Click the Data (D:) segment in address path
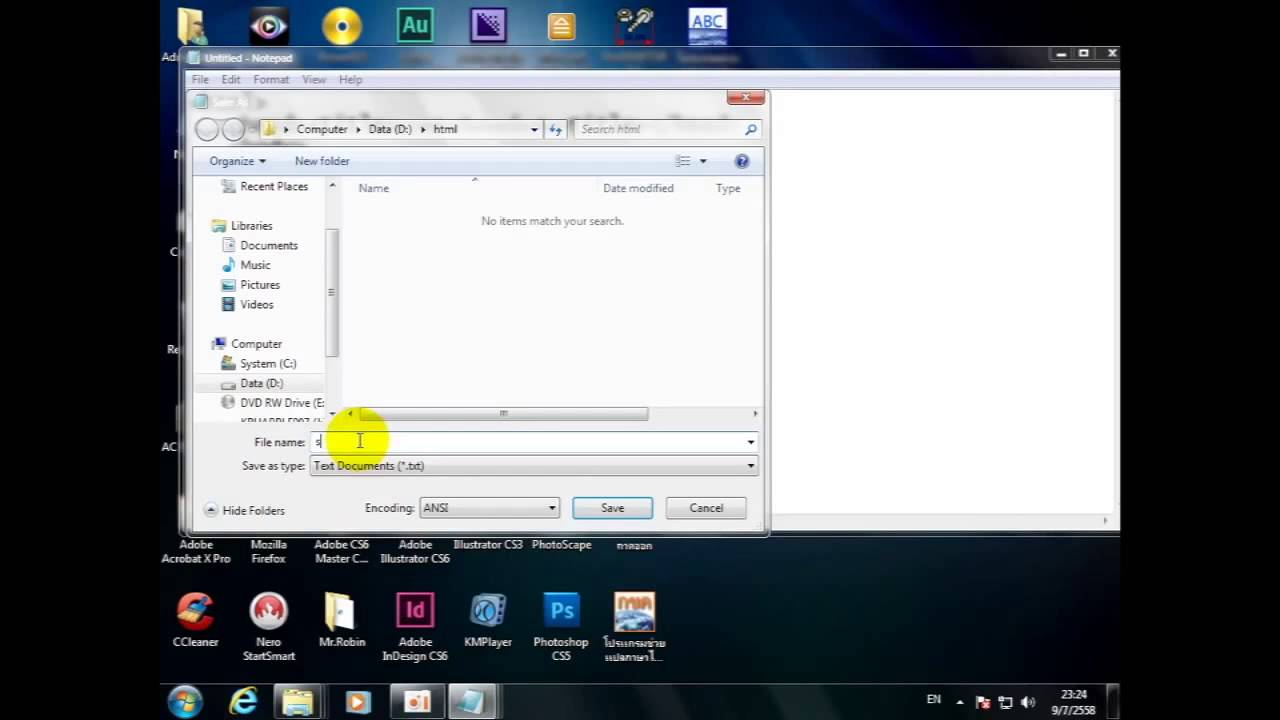This screenshot has width=1280, height=720. pyautogui.click(x=390, y=129)
